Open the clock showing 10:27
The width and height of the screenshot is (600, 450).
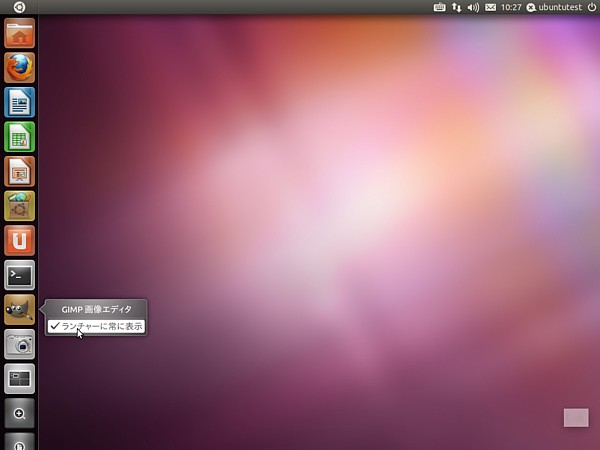(x=511, y=7)
